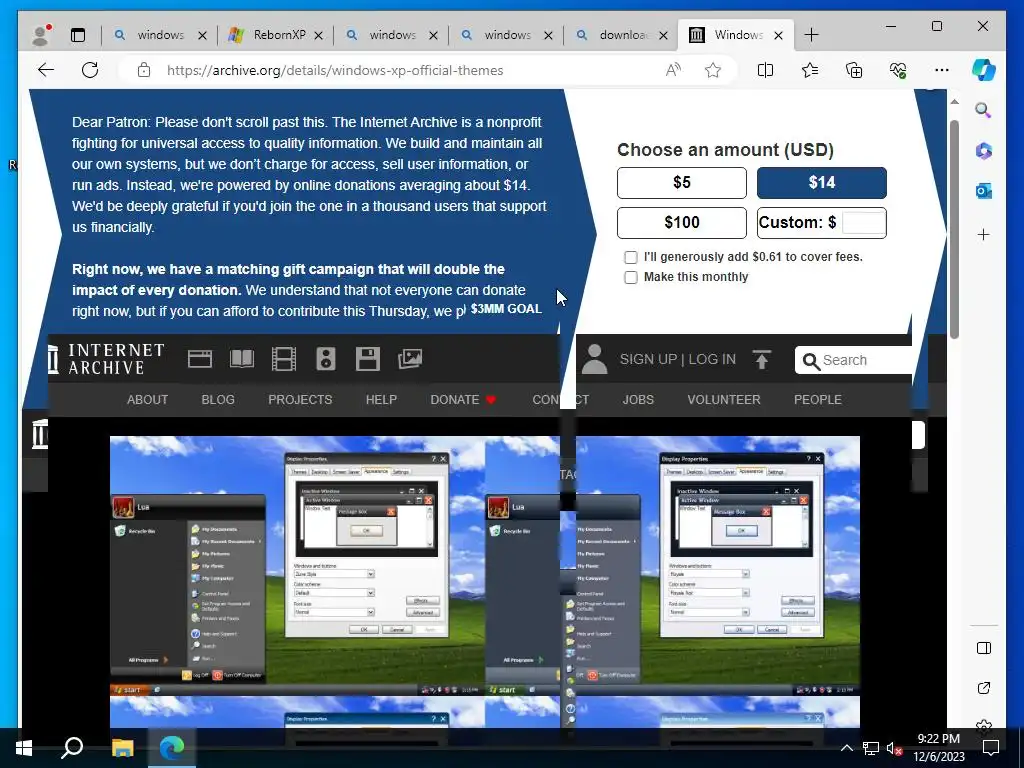Image resolution: width=1024 pixels, height=768 pixels.
Task: Open the Internet Archive software floppy icon
Action: point(368,359)
